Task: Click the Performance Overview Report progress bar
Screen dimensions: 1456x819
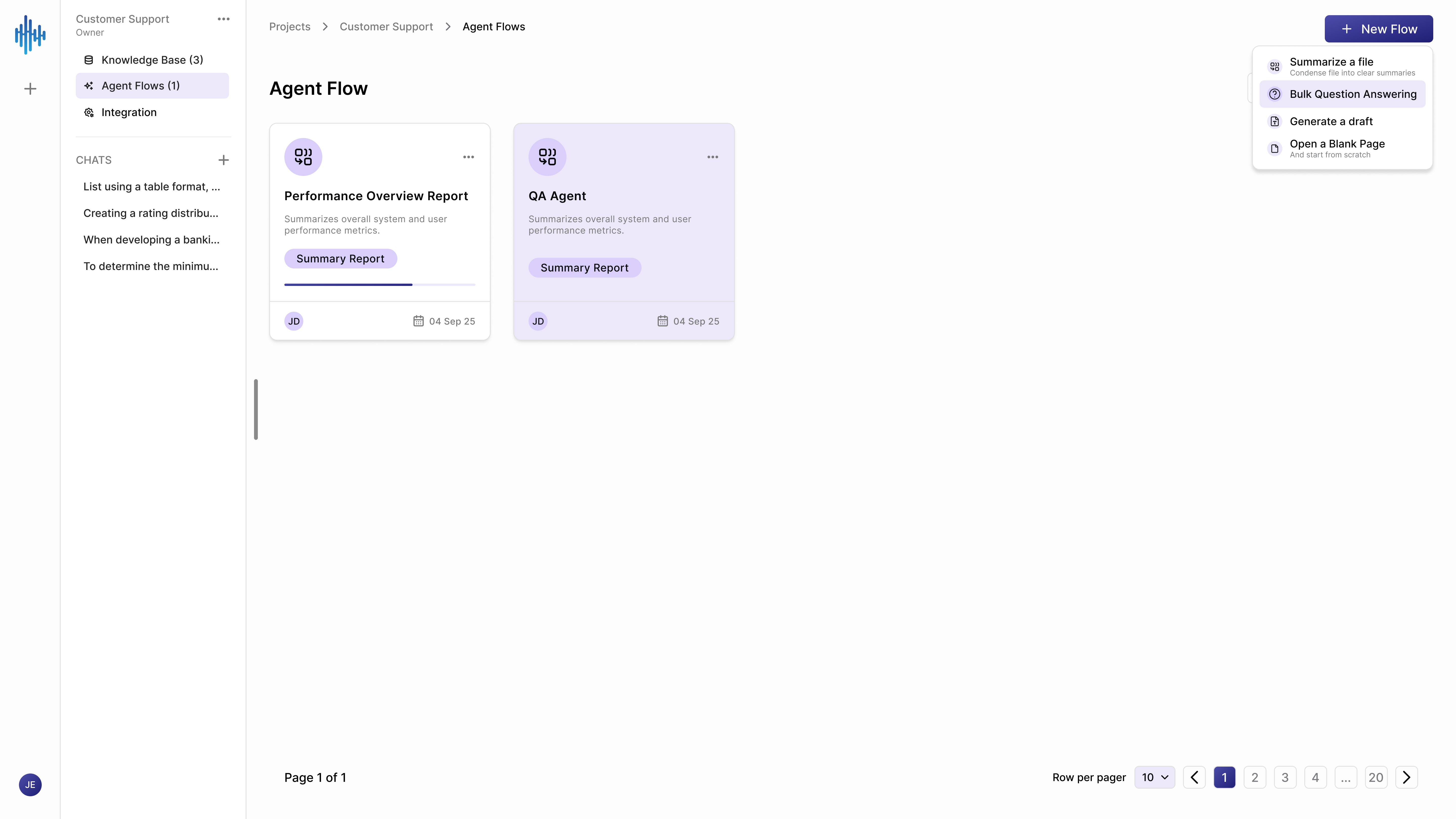Action: click(380, 284)
